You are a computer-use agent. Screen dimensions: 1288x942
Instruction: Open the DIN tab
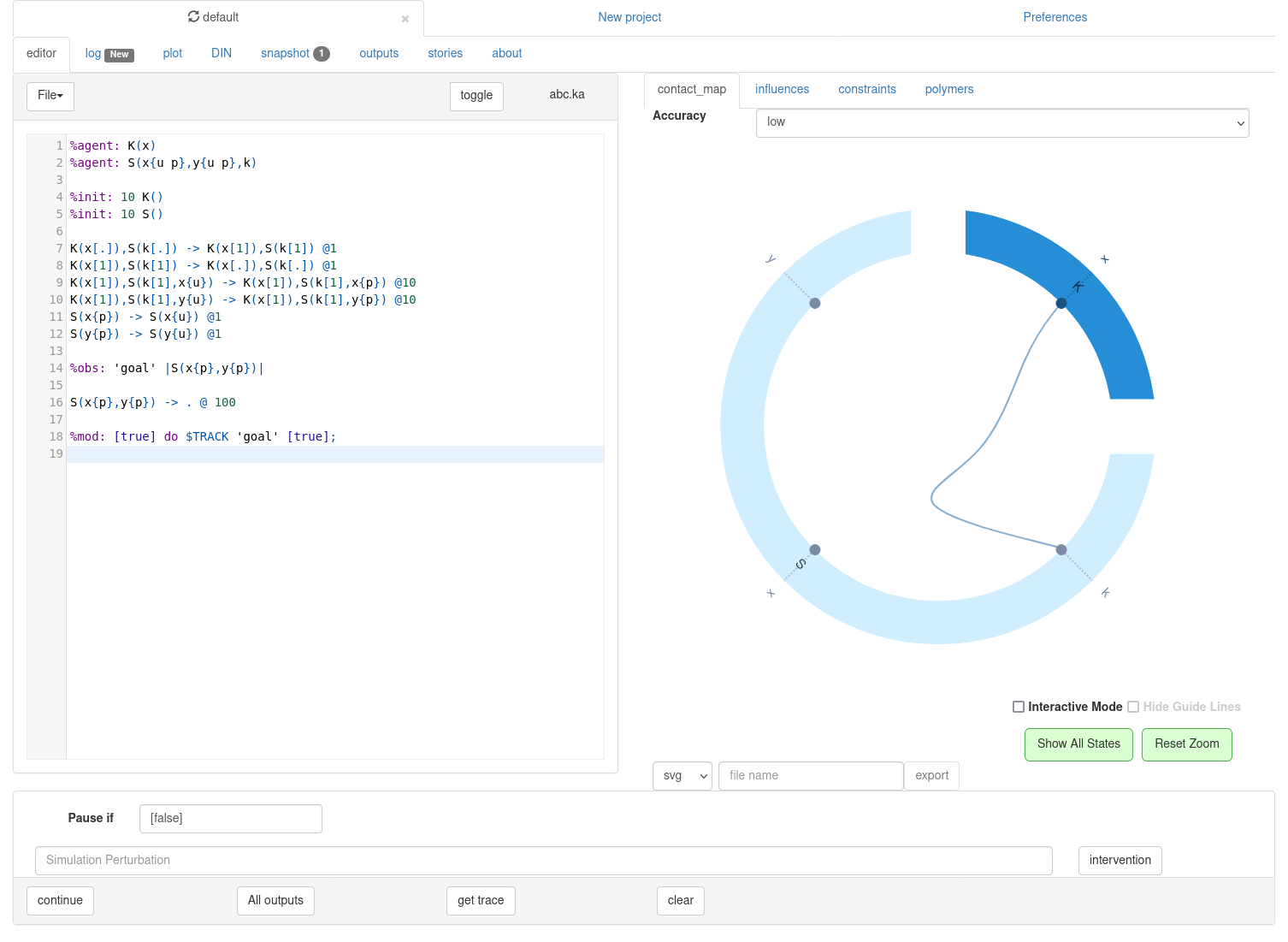pyautogui.click(x=222, y=53)
